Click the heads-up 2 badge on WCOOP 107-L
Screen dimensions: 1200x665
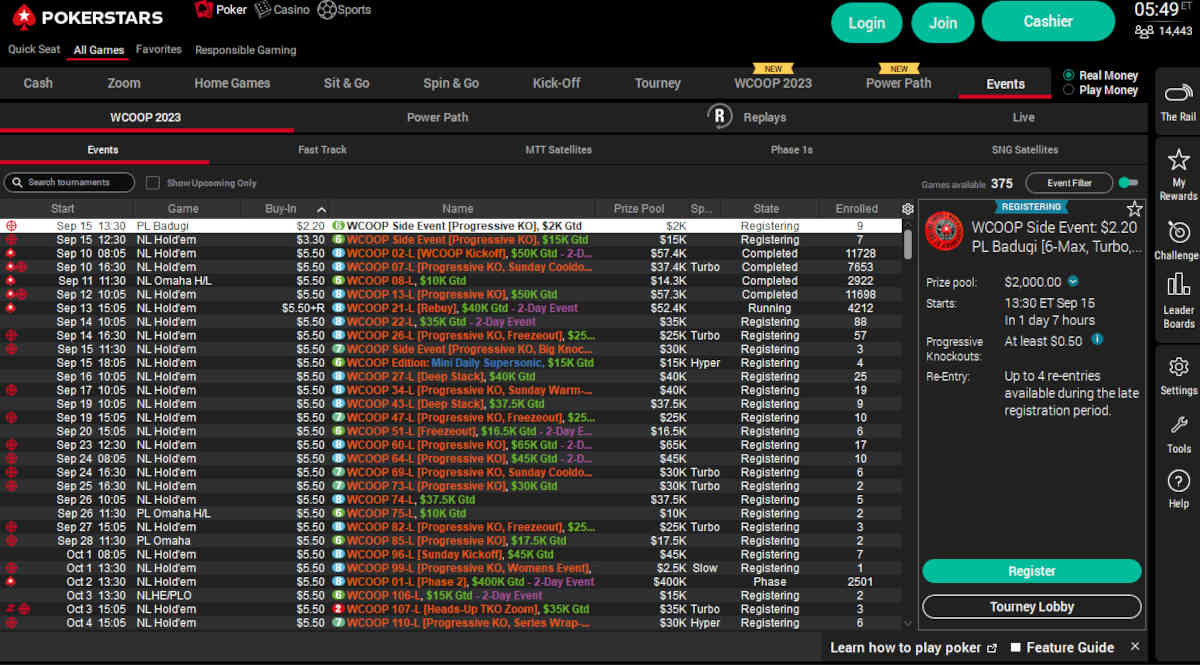pyautogui.click(x=338, y=609)
